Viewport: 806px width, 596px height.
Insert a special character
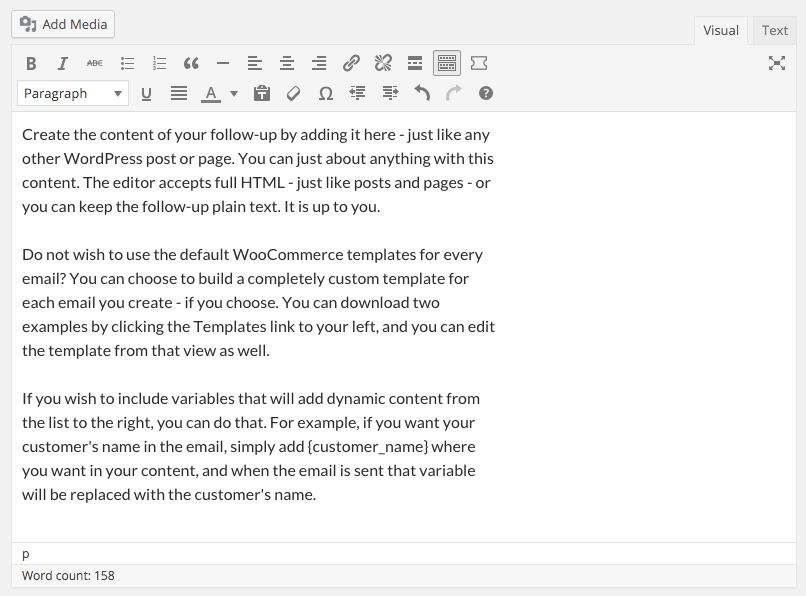pyautogui.click(x=325, y=93)
